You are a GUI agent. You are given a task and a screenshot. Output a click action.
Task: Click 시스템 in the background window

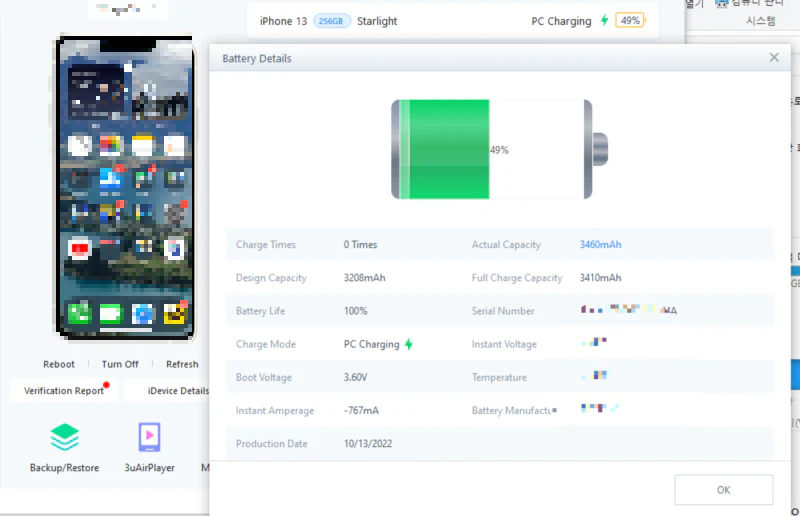(x=760, y=20)
